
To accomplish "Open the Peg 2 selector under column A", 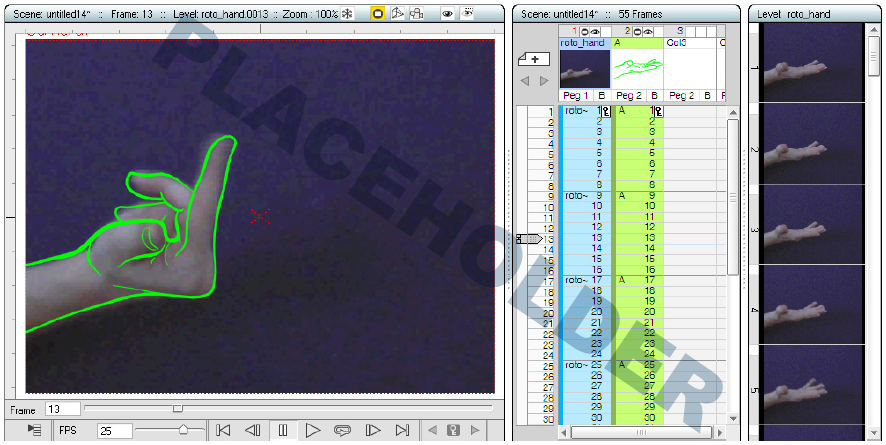I will pyautogui.click(x=630, y=95).
